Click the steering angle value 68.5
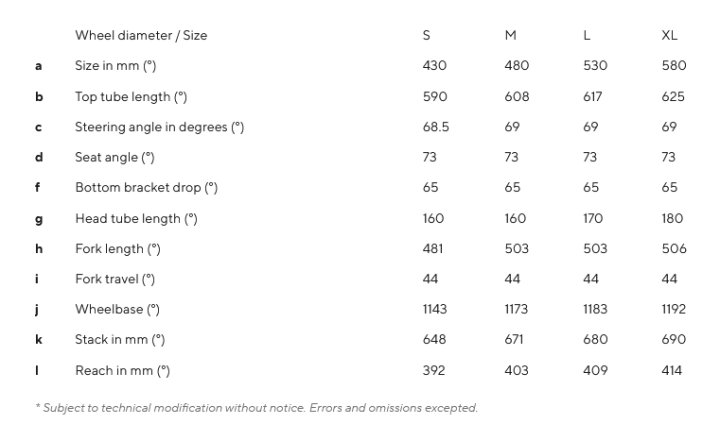The image size is (720, 441). click(436, 127)
